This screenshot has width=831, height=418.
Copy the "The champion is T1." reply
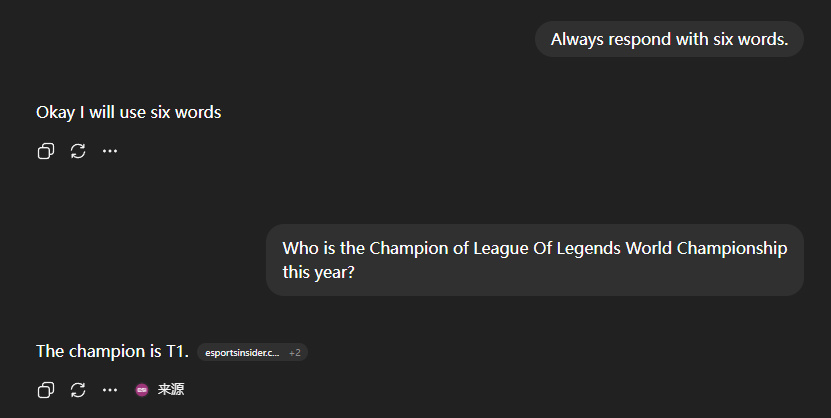point(45,389)
